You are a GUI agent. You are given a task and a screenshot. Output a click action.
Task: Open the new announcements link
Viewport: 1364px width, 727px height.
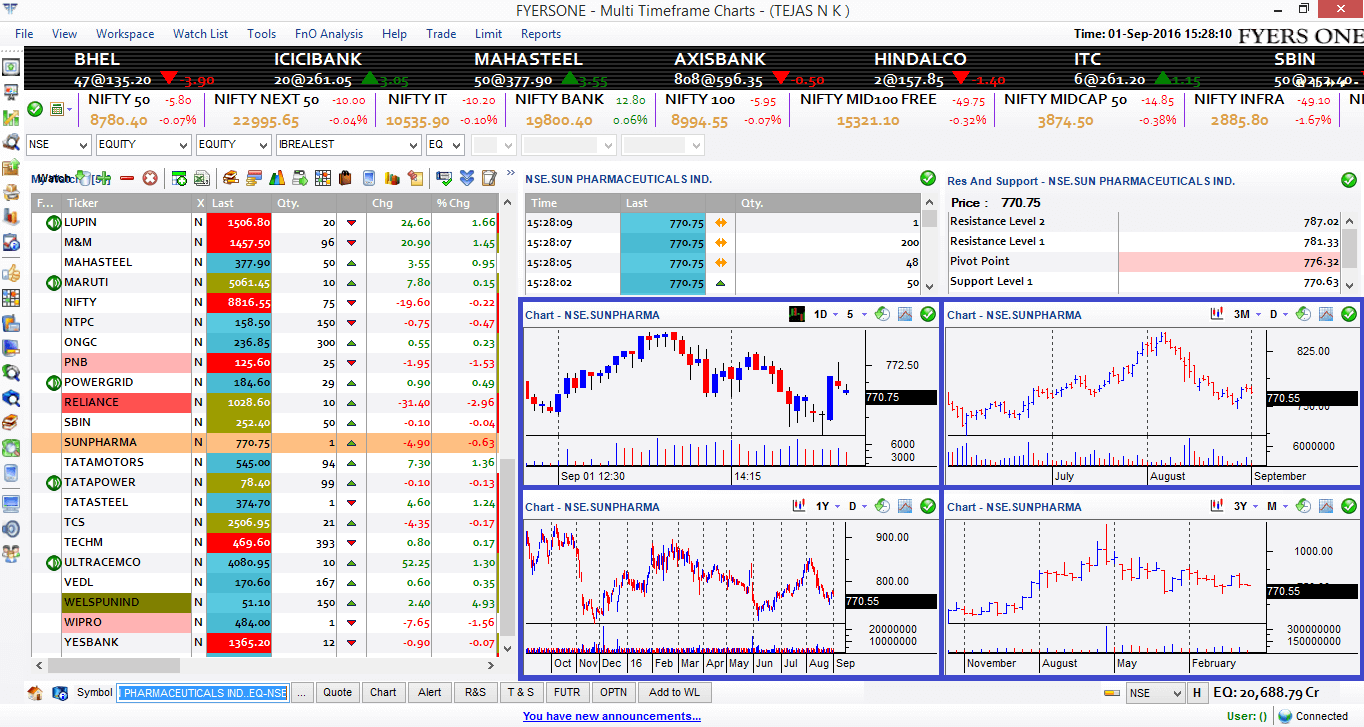[612, 716]
